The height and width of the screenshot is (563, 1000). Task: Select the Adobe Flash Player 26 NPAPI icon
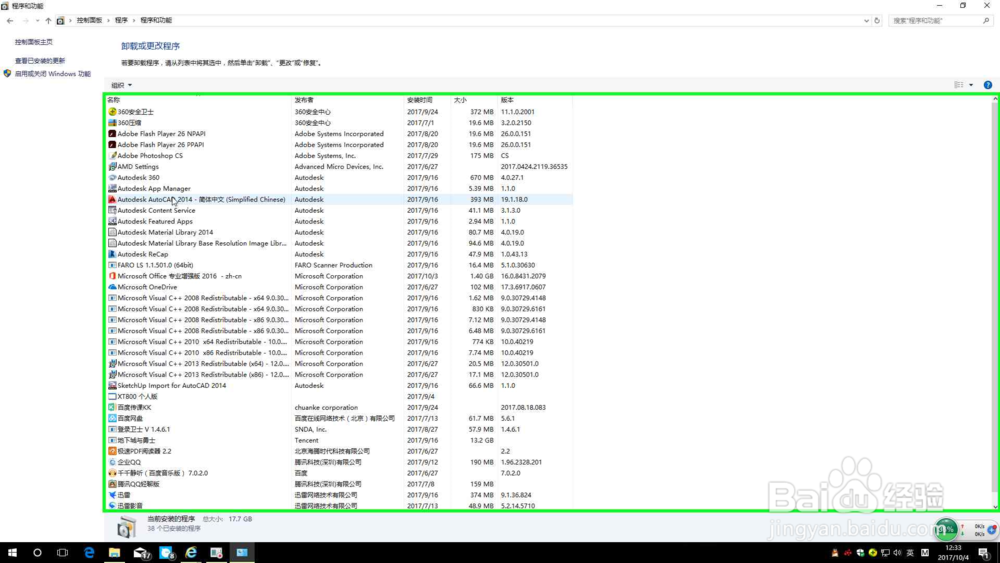coord(112,134)
